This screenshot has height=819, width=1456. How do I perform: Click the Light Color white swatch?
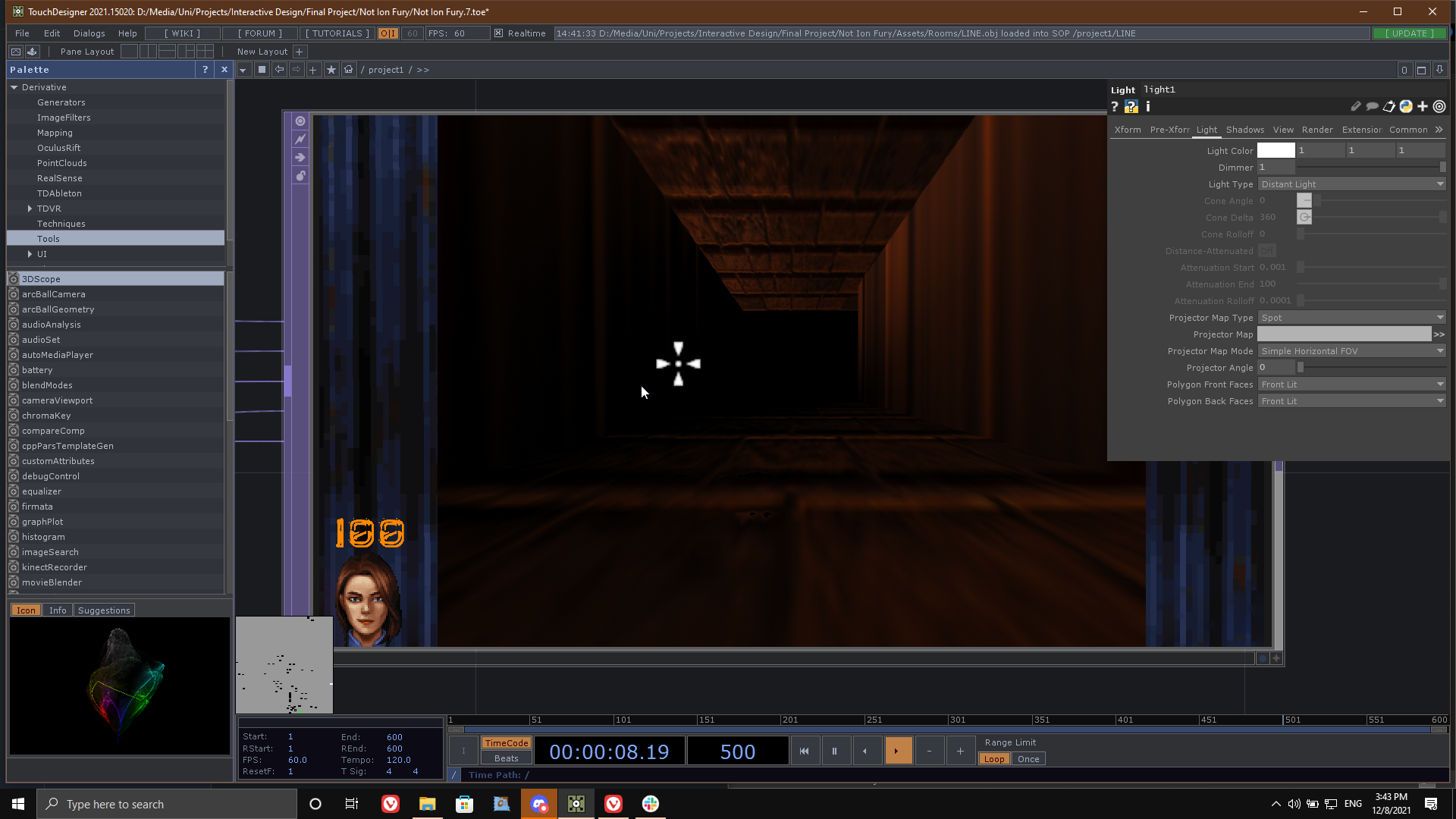coord(1276,150)
